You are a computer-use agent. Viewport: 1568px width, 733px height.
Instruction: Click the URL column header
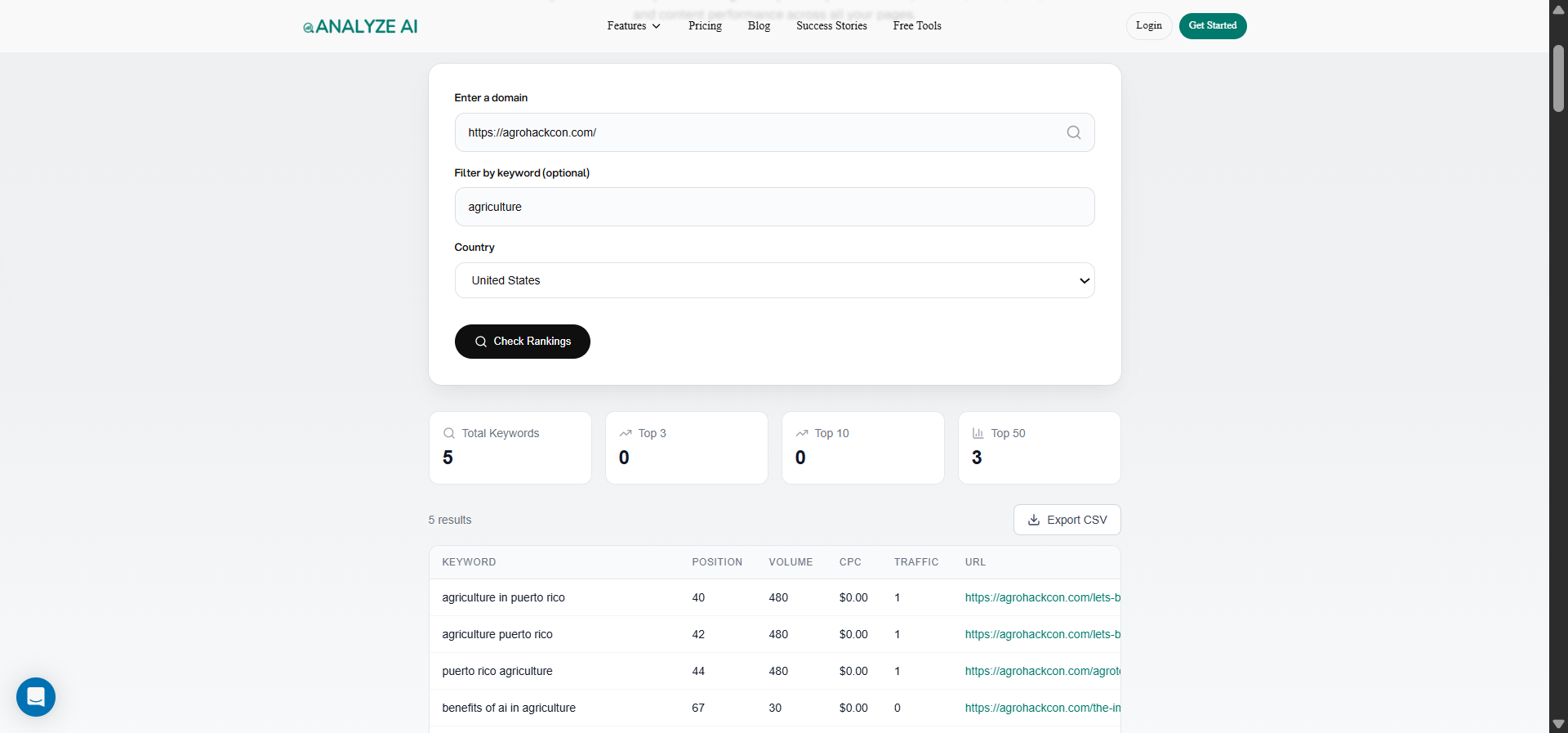pos(975,562)
